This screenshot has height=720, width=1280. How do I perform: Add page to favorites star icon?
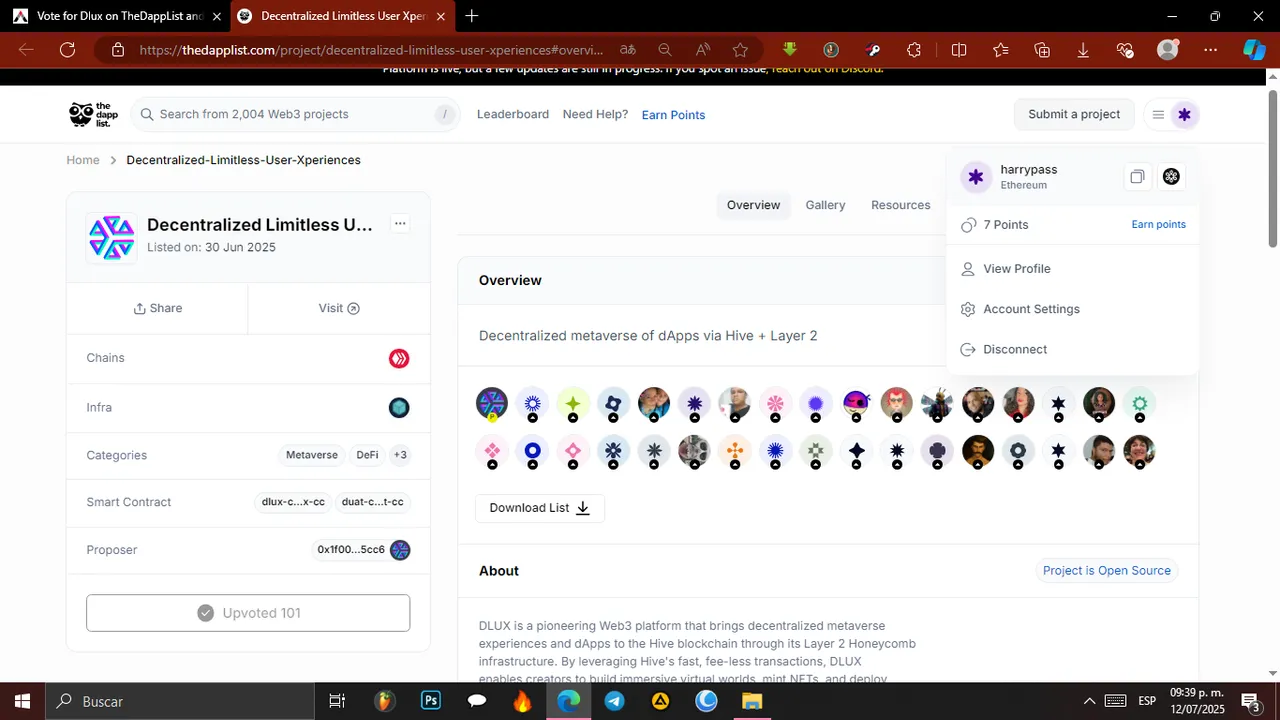pyautogui.click(x=740, y=50)
